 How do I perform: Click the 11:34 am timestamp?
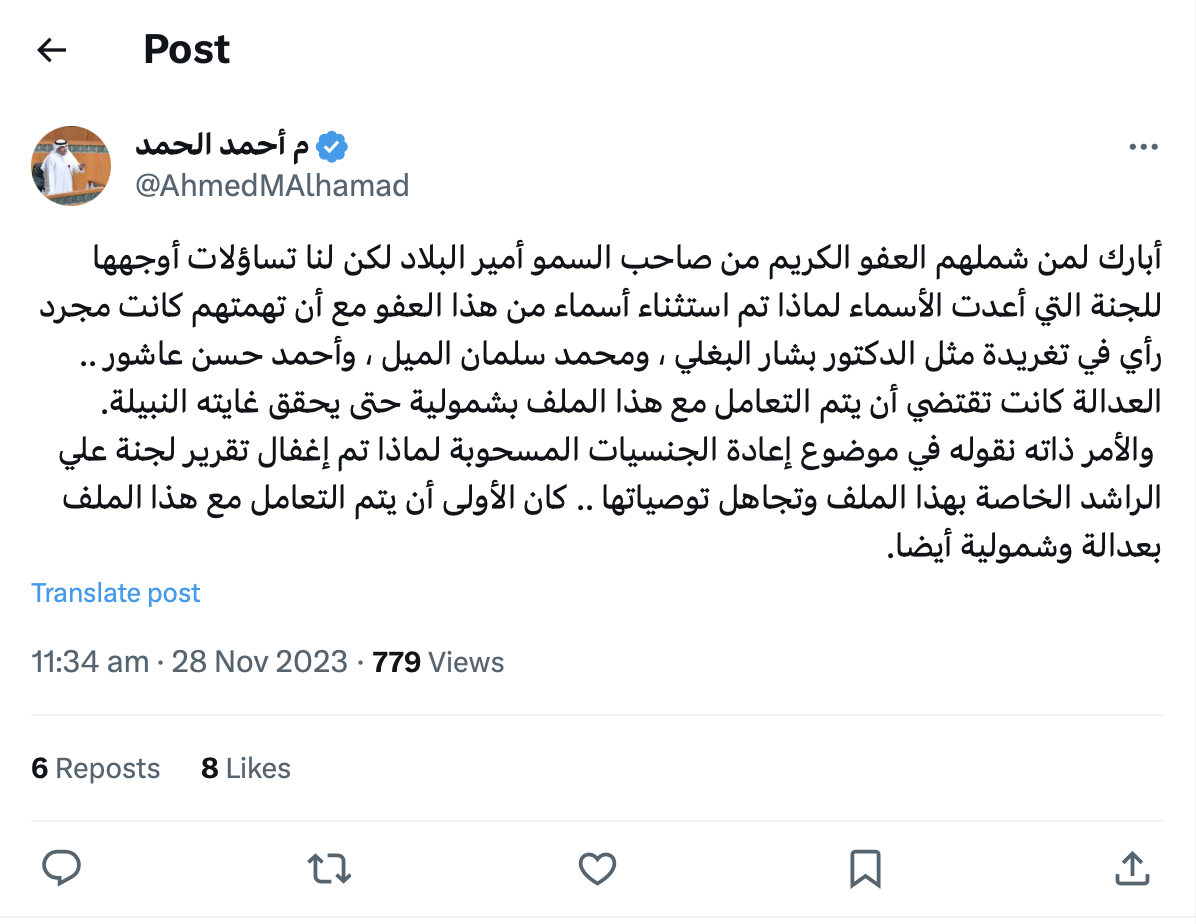(x=90, y=662)
